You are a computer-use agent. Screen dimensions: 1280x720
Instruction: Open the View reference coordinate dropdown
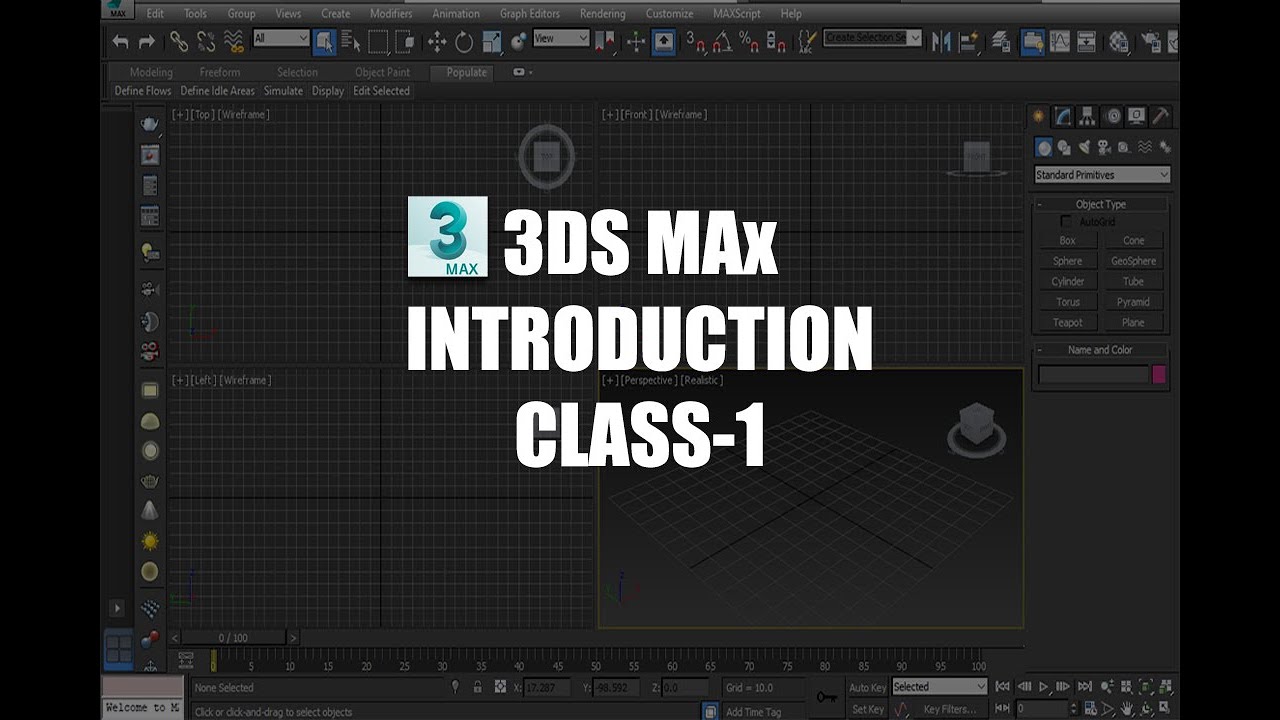point(561,38)
